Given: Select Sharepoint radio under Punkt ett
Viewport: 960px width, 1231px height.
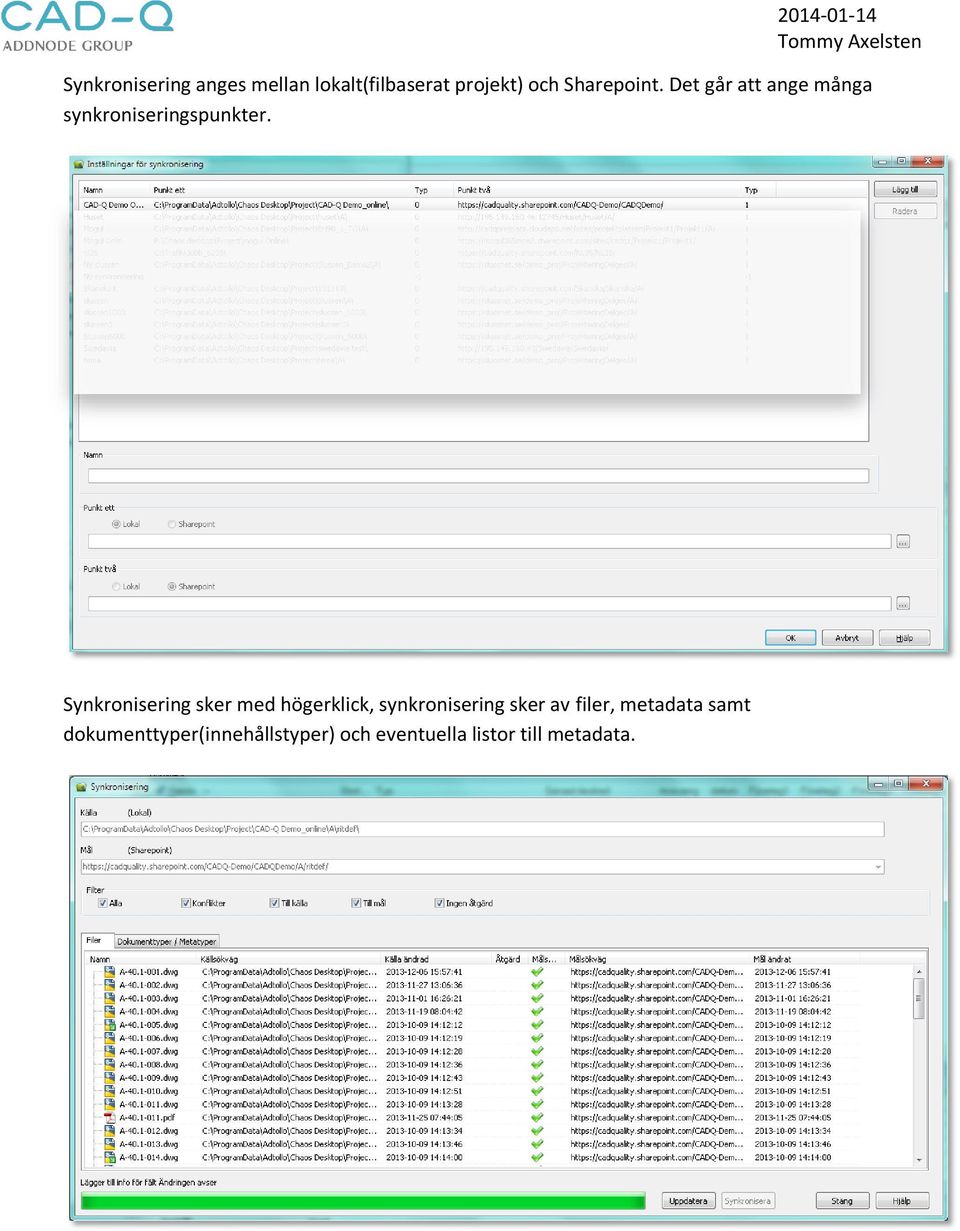Looking at the screenshot, I should [172, 524].
